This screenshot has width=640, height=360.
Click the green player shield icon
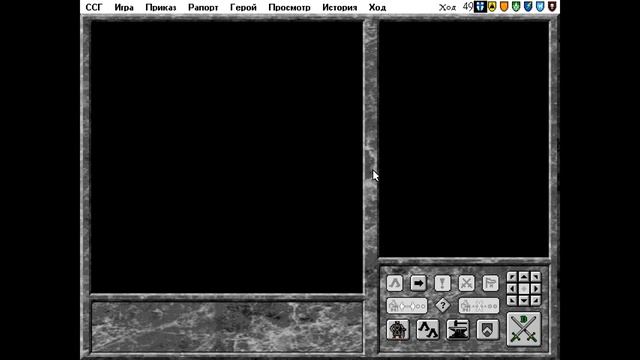[x=516, y=7]
